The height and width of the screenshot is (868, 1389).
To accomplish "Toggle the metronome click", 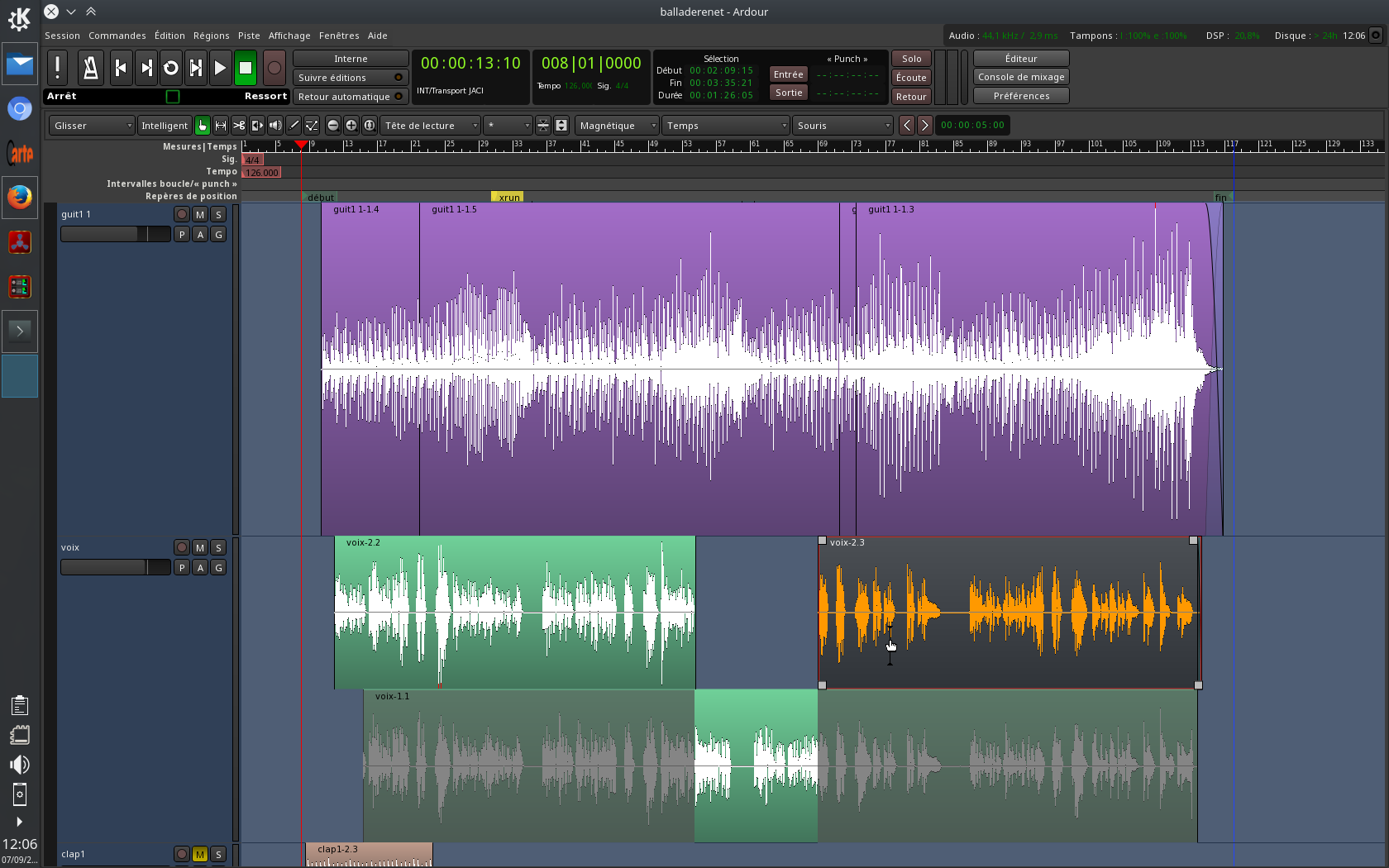I will point(90,68).
